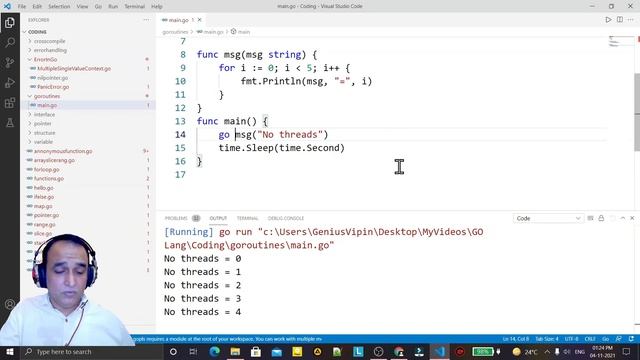Open the Help menu
640x360 pixels.
coord(157,6)
